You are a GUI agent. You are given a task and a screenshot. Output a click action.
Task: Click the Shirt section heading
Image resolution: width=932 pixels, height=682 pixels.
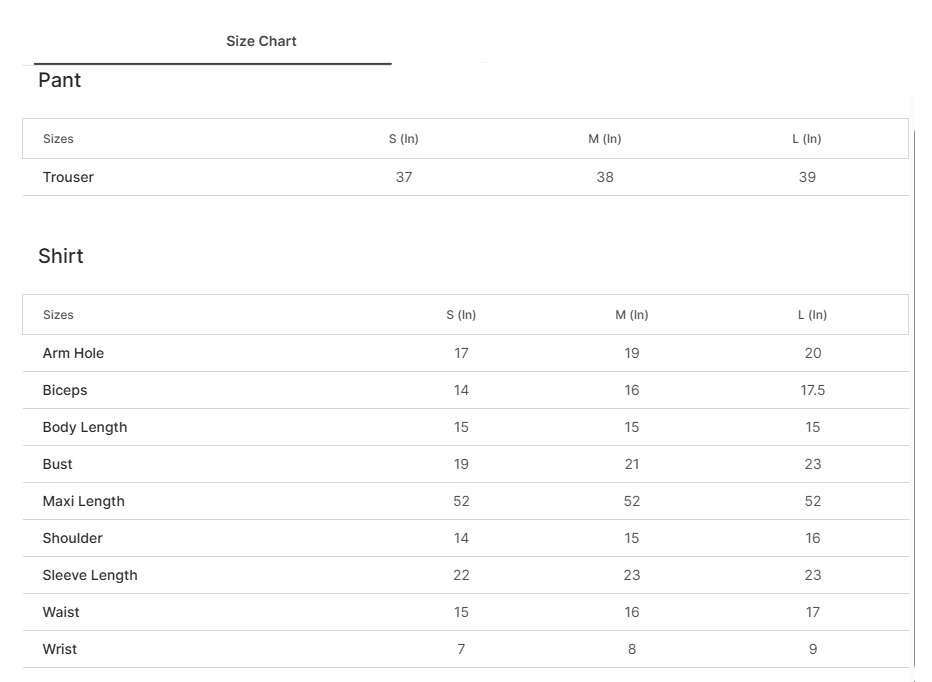[x=61, y=256]
